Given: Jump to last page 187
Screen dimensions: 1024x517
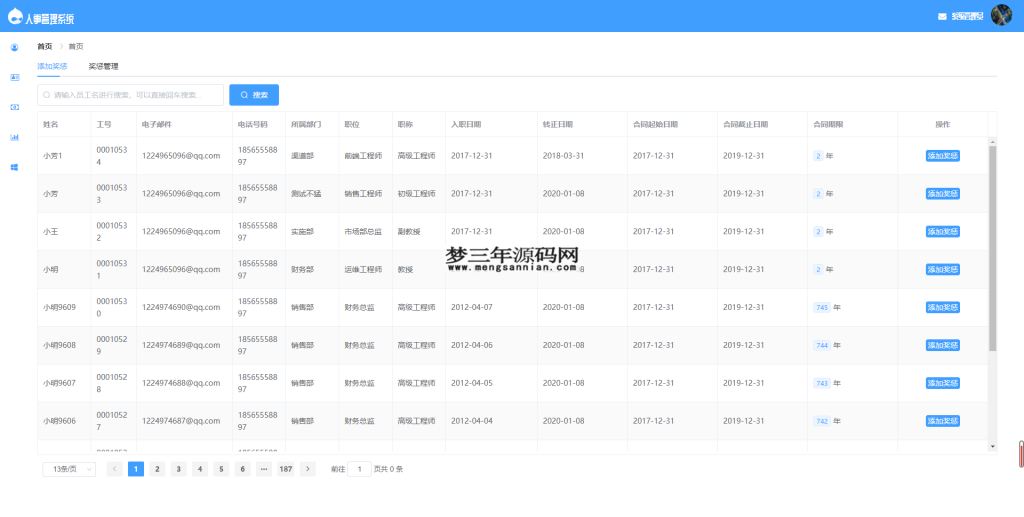Looking at the screenshot, I should (x=285, y=469).
